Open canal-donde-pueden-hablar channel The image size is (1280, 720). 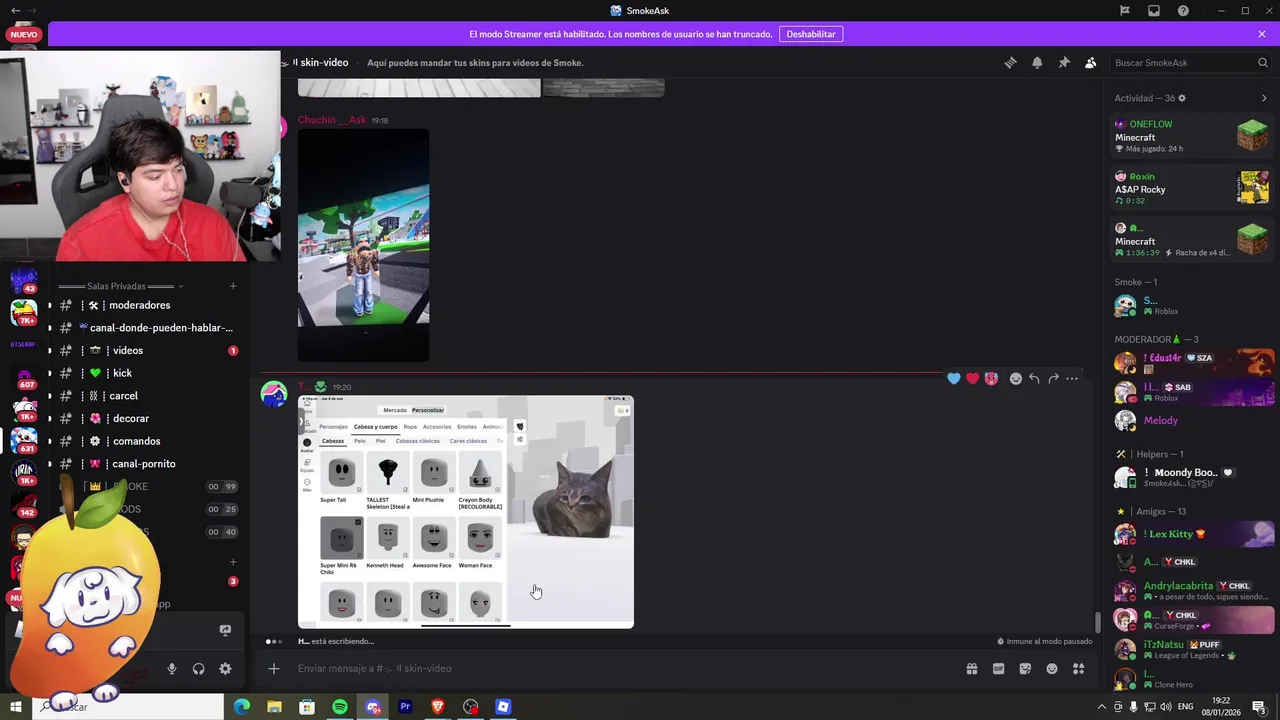click(x=147, y=328)
